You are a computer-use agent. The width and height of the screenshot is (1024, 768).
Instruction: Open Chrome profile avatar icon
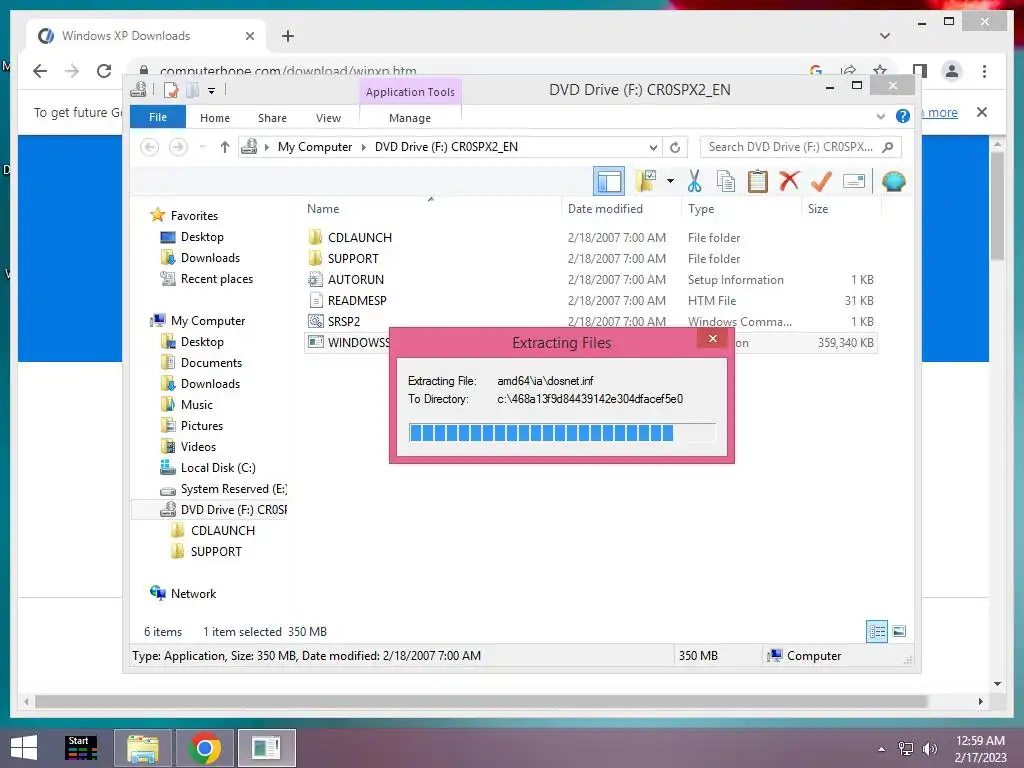point(952,71)
